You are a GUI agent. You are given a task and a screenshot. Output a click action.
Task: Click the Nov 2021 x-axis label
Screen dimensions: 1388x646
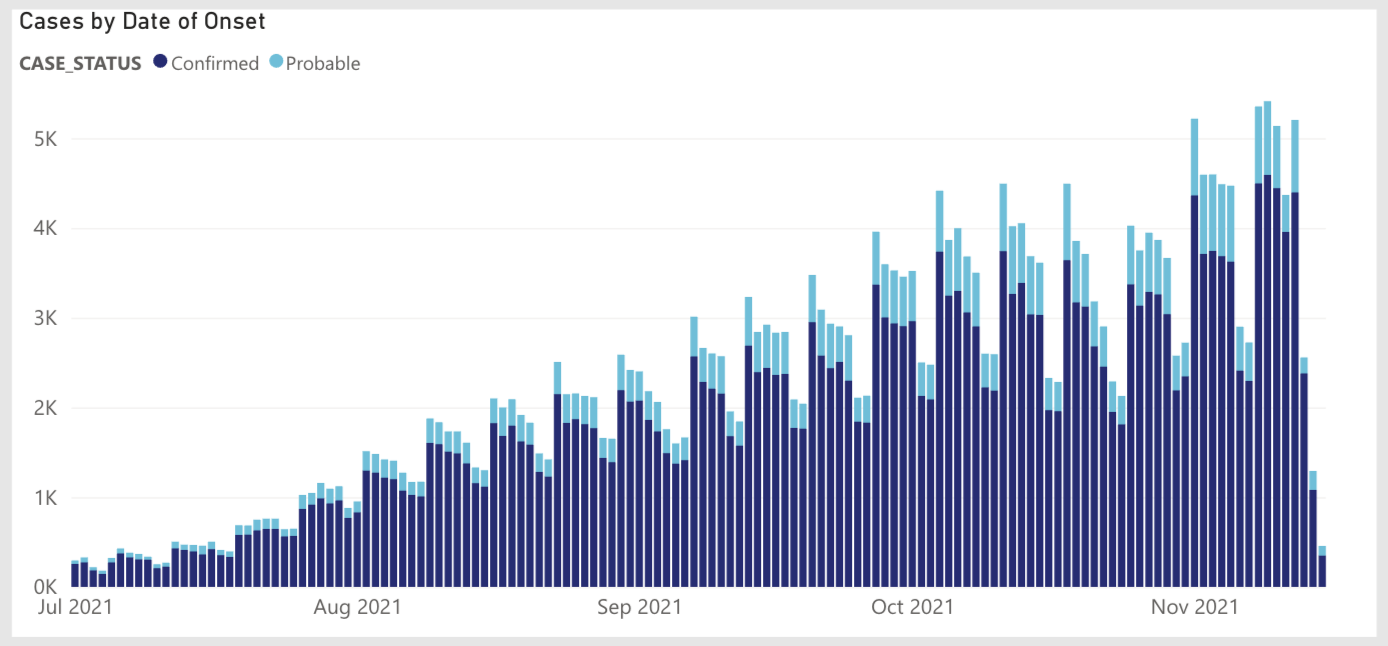tap(1194, 606)
